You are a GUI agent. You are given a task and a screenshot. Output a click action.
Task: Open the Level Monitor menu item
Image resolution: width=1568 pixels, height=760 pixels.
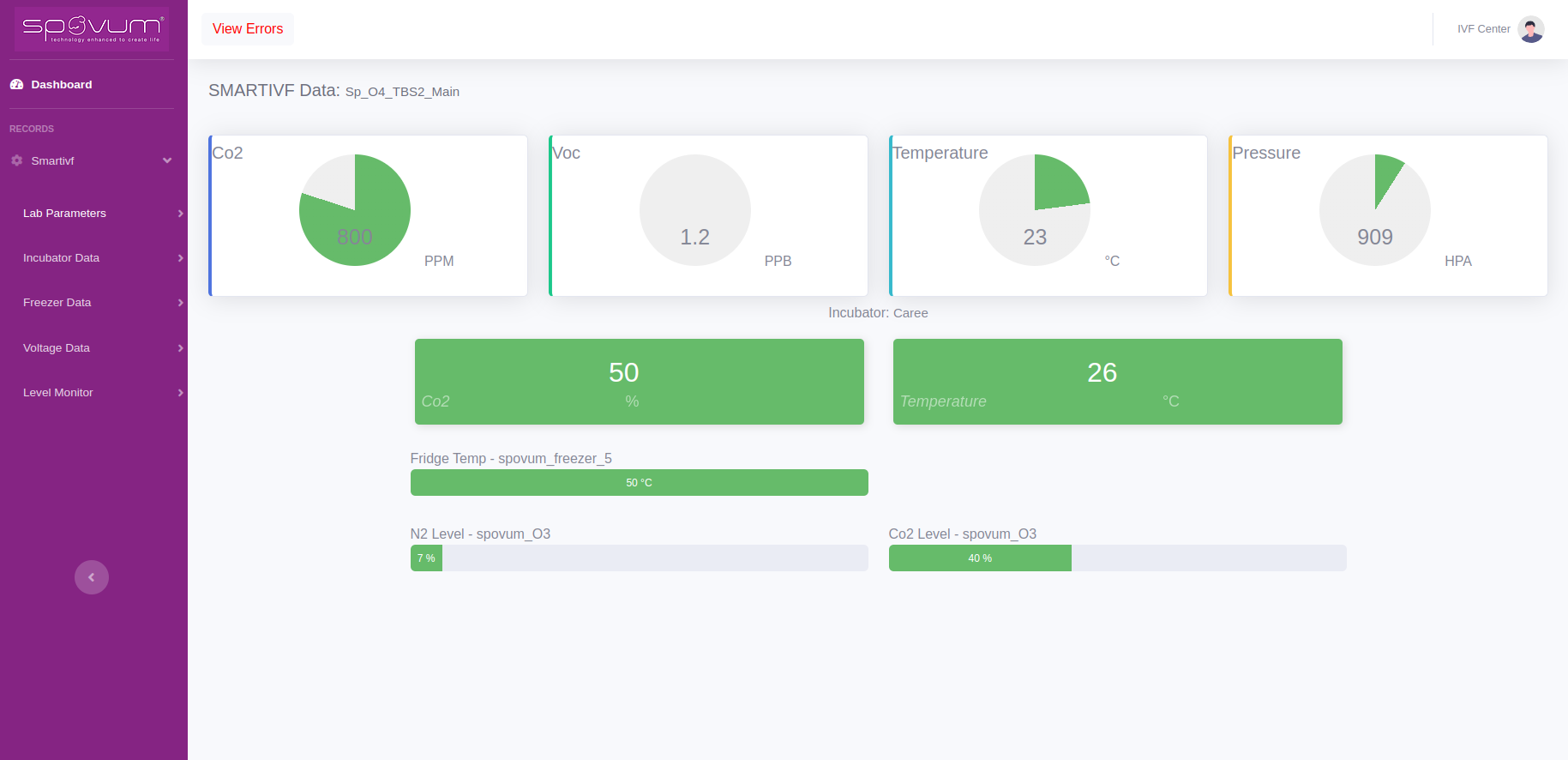click(58, 392)
